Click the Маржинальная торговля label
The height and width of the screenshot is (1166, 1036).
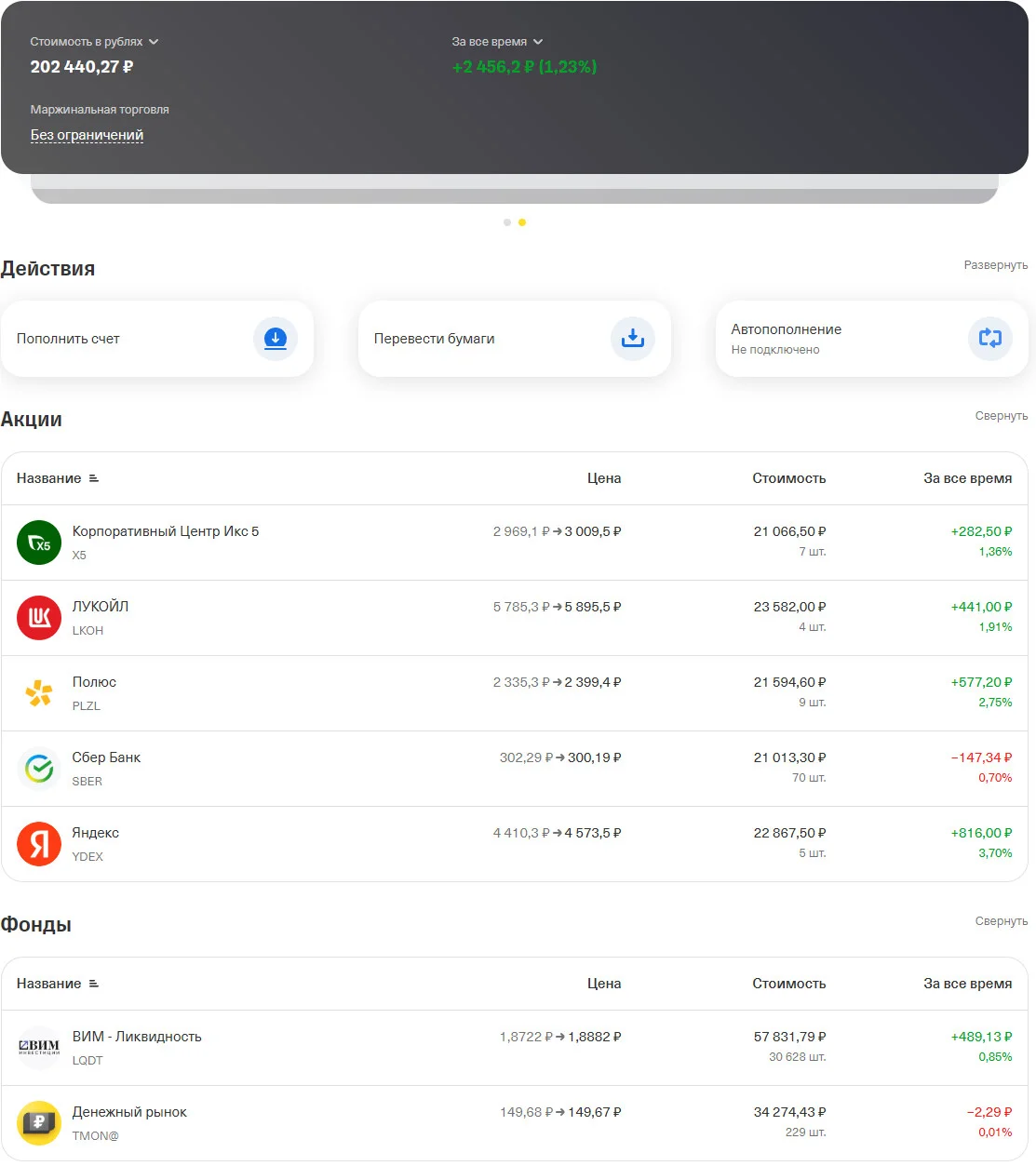(100, 110)
